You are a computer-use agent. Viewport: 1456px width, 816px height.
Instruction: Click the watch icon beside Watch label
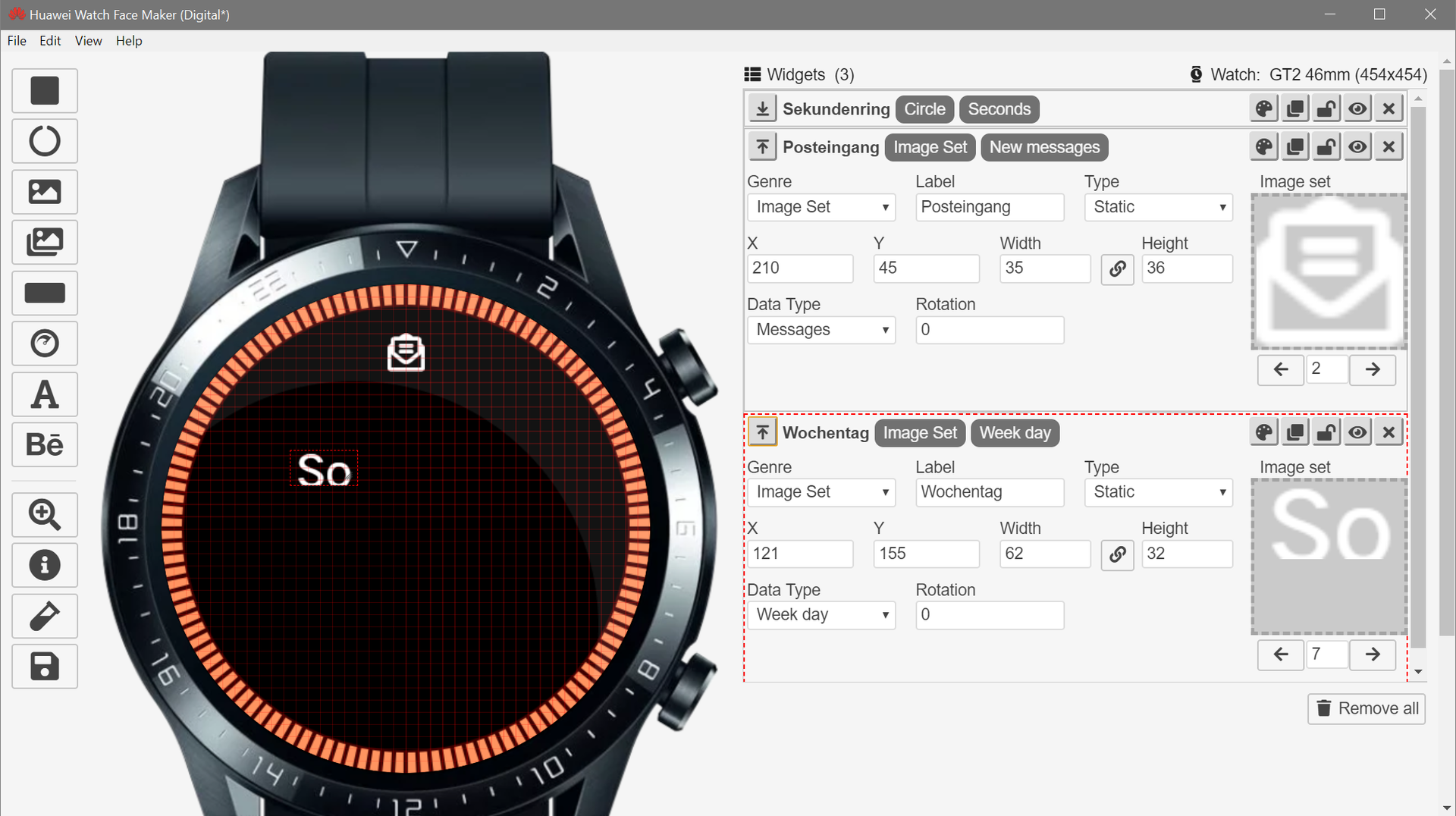1196,74
